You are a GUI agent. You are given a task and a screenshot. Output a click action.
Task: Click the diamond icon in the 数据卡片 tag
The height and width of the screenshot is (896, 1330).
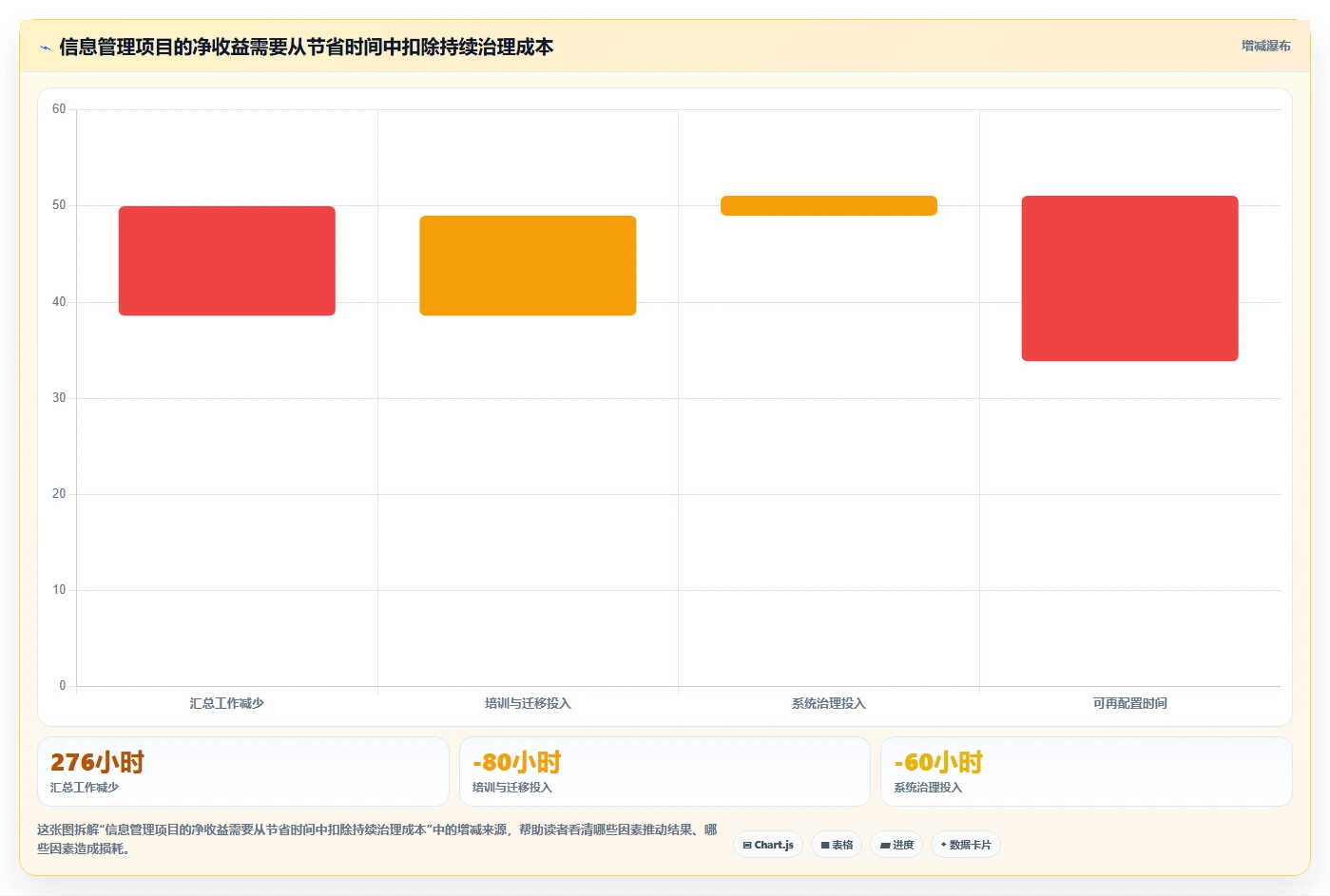click(943, 845)
